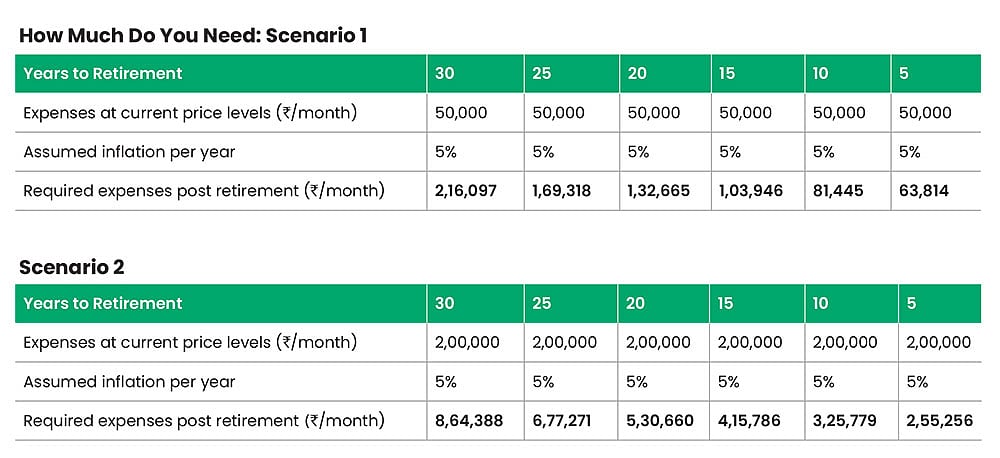Select the 2,16,097 required expenses cell
1000x458 pixels.
[465, 190]
